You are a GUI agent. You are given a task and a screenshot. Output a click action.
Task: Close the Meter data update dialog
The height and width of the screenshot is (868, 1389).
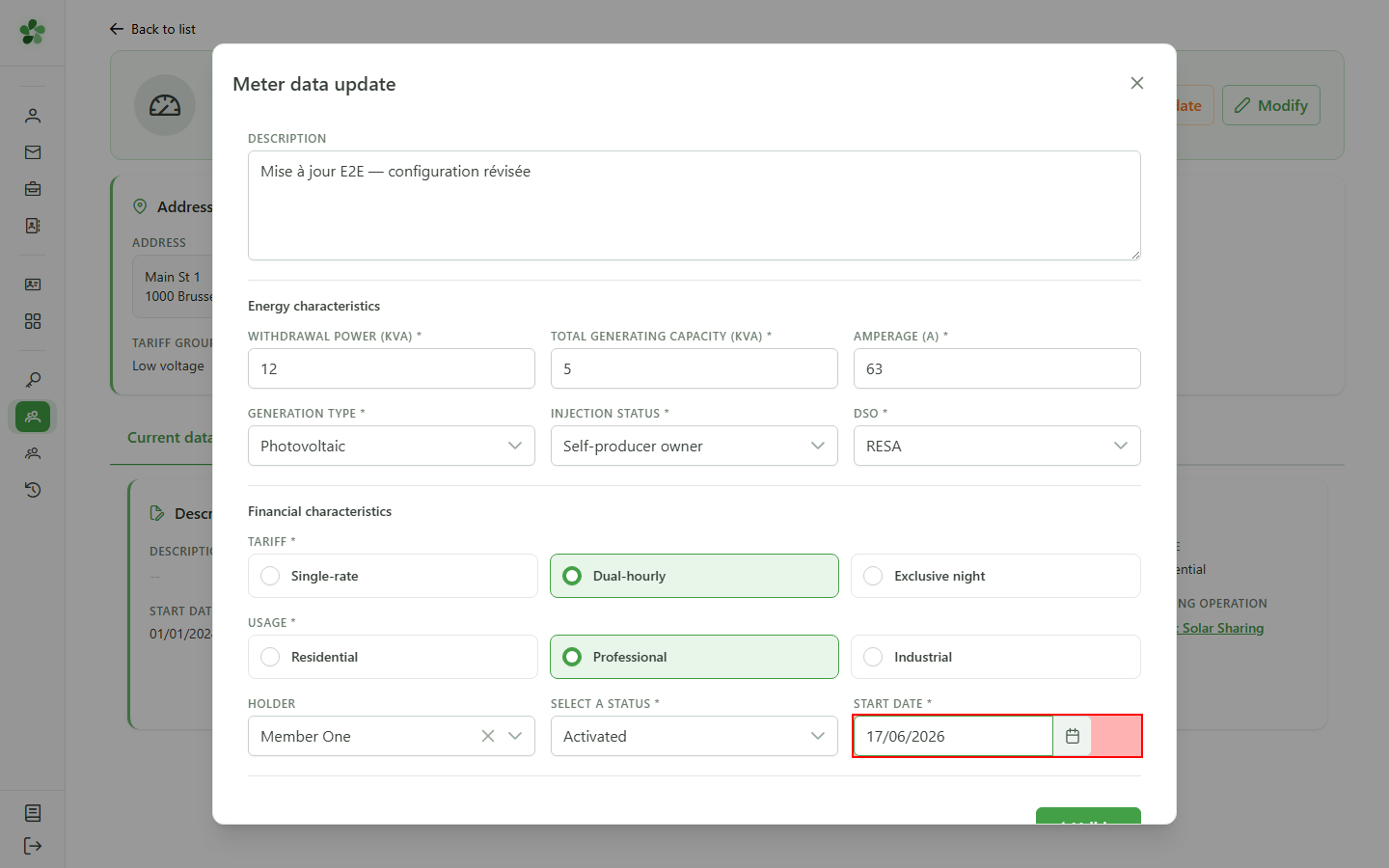(x=1137, y=83)
